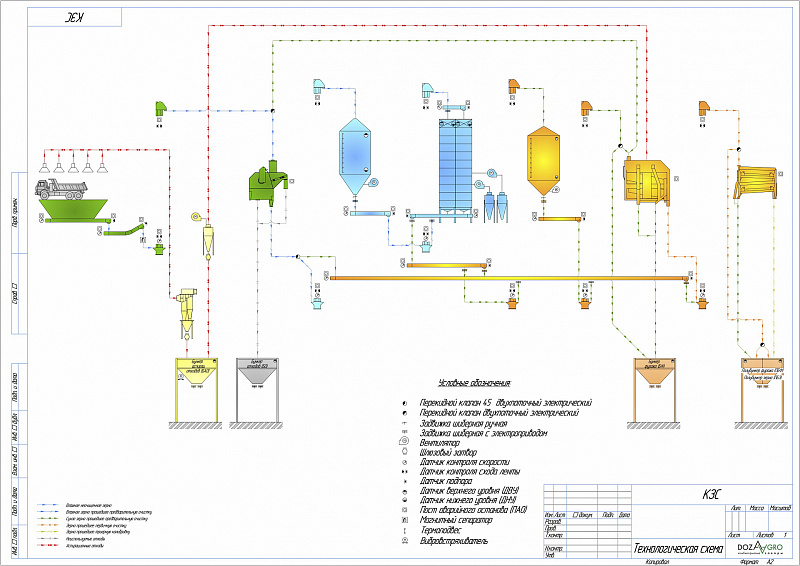Select the 'Формат А2' text
The width and height of the screenshot is (800, 566).
tap(757, 562)
